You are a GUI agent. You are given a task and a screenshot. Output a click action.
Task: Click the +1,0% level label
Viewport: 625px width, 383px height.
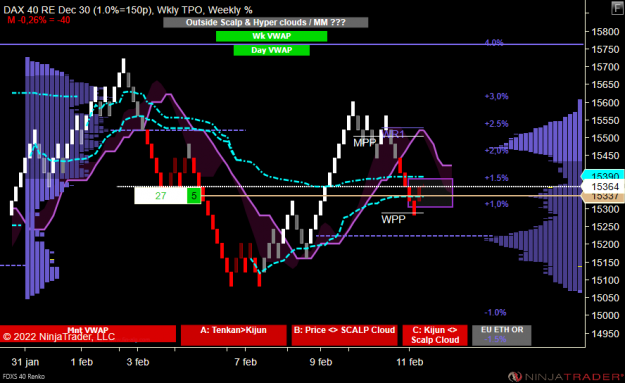pos(496,204)
